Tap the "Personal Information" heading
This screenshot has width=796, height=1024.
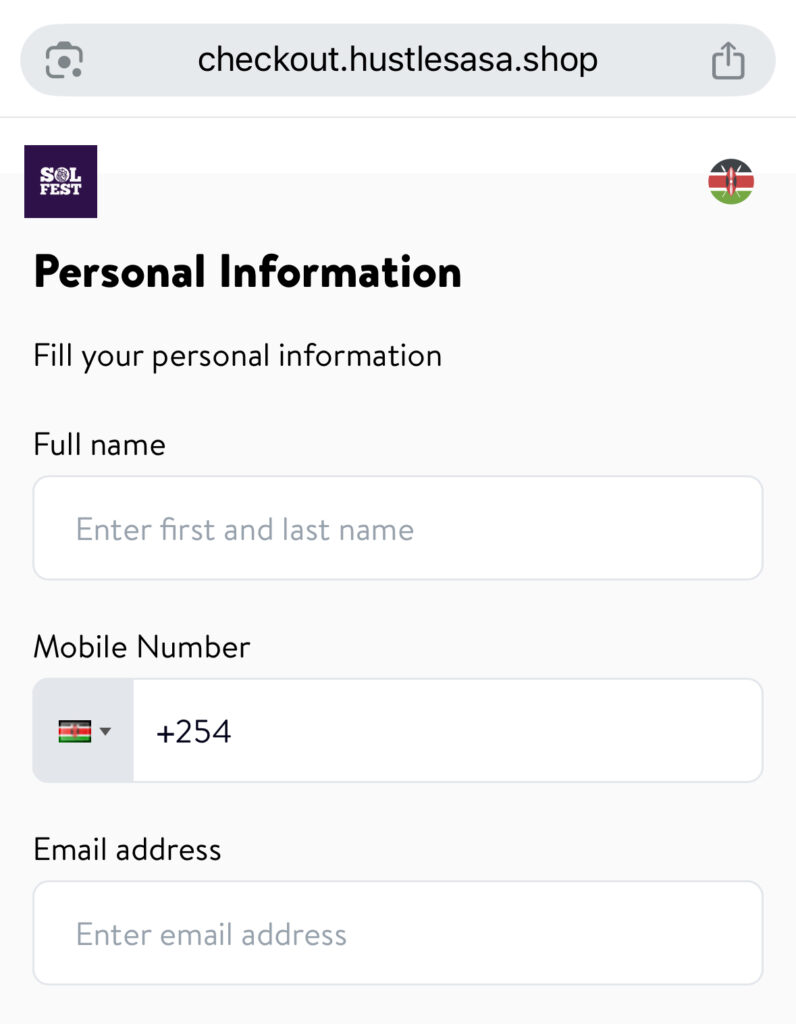tap(247, 272)
